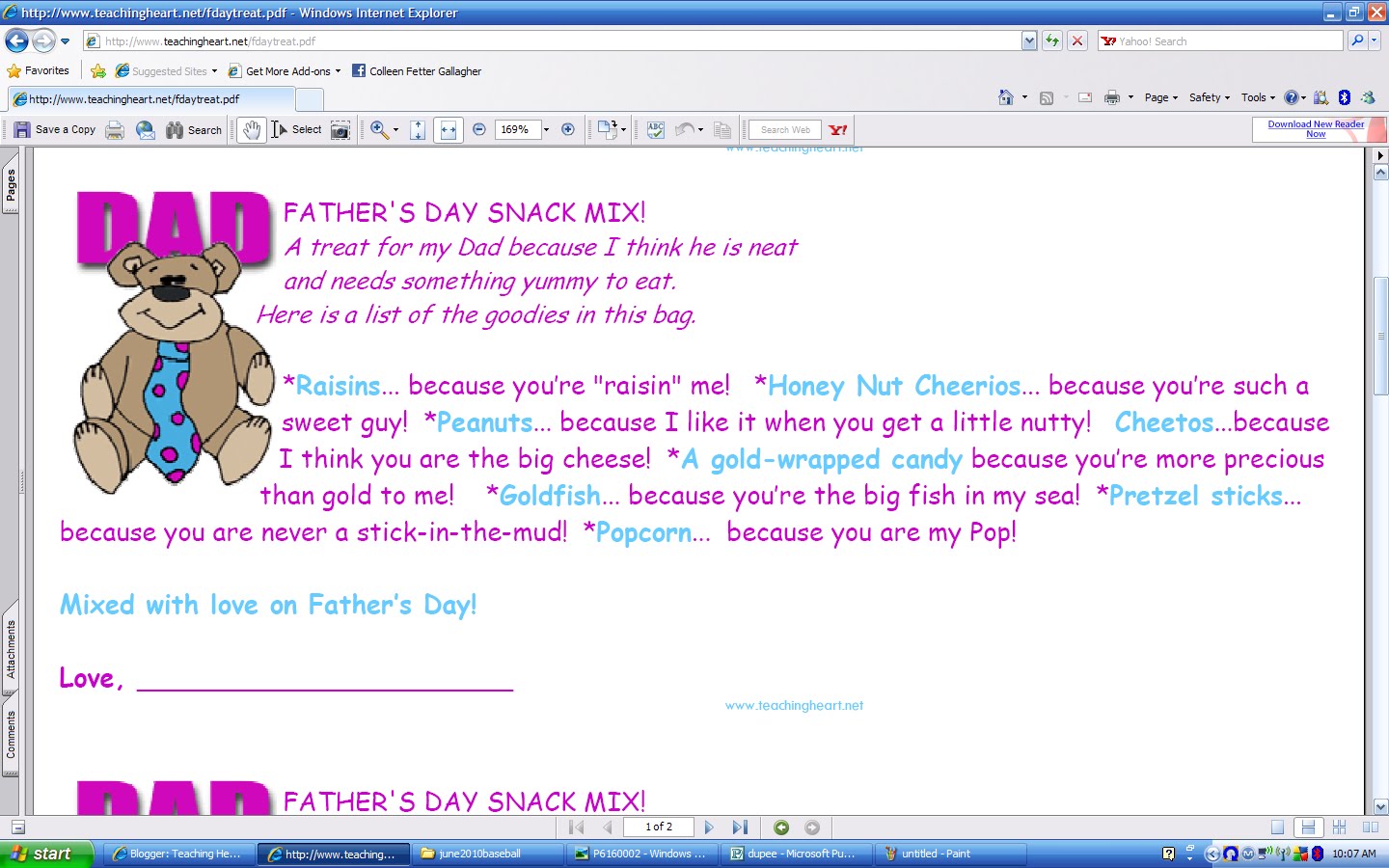Expand the address bar history dropdown
Image resolution: width=1389 pixels, height=868 pixels.
point(1029,41)
